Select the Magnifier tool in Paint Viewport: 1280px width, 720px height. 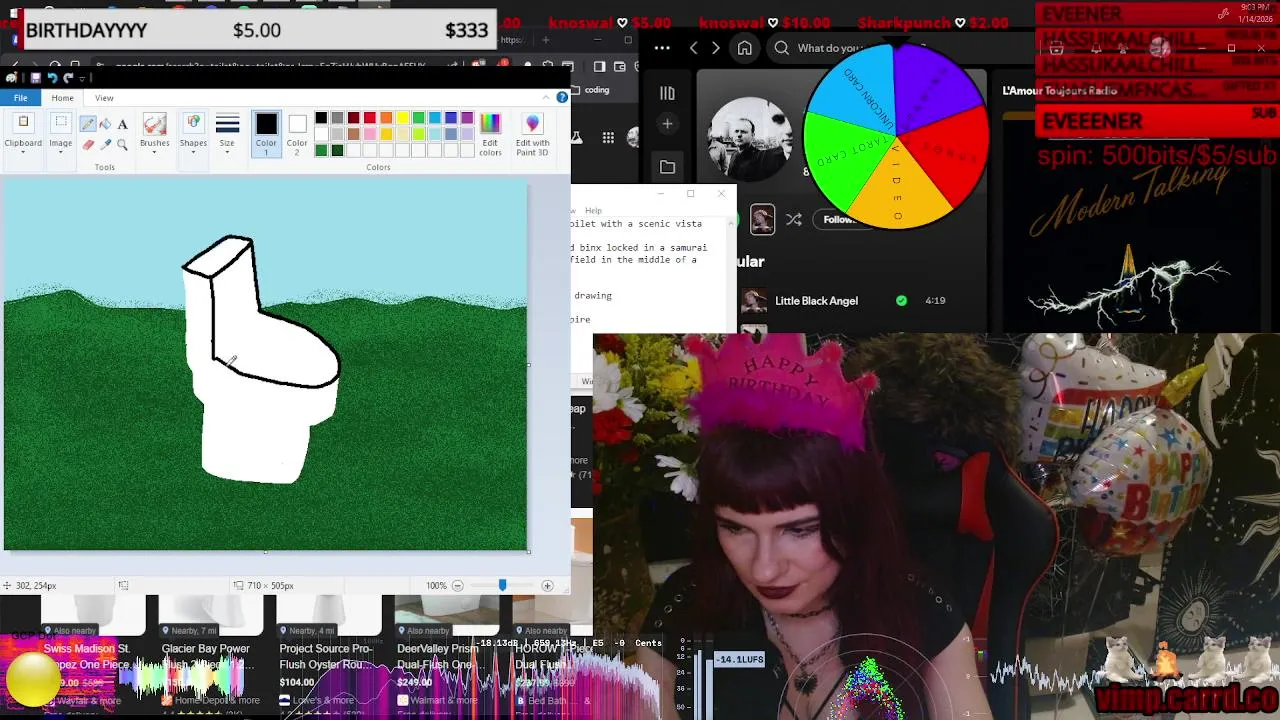click(122, 145)
